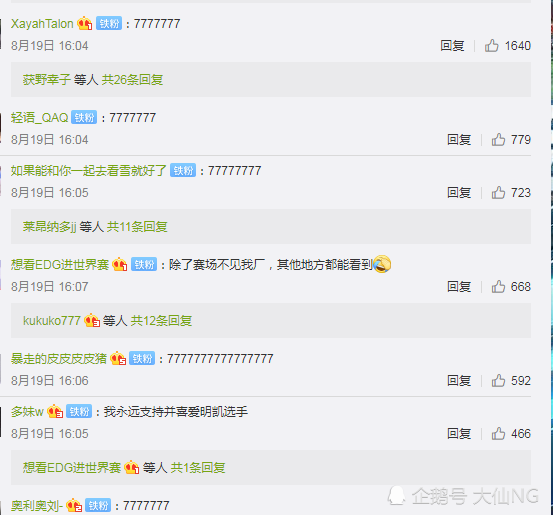Like 暴走的皮皮皮皮猪's comment
This screenshot has width=553, height=515.
[x=498, y=381]
